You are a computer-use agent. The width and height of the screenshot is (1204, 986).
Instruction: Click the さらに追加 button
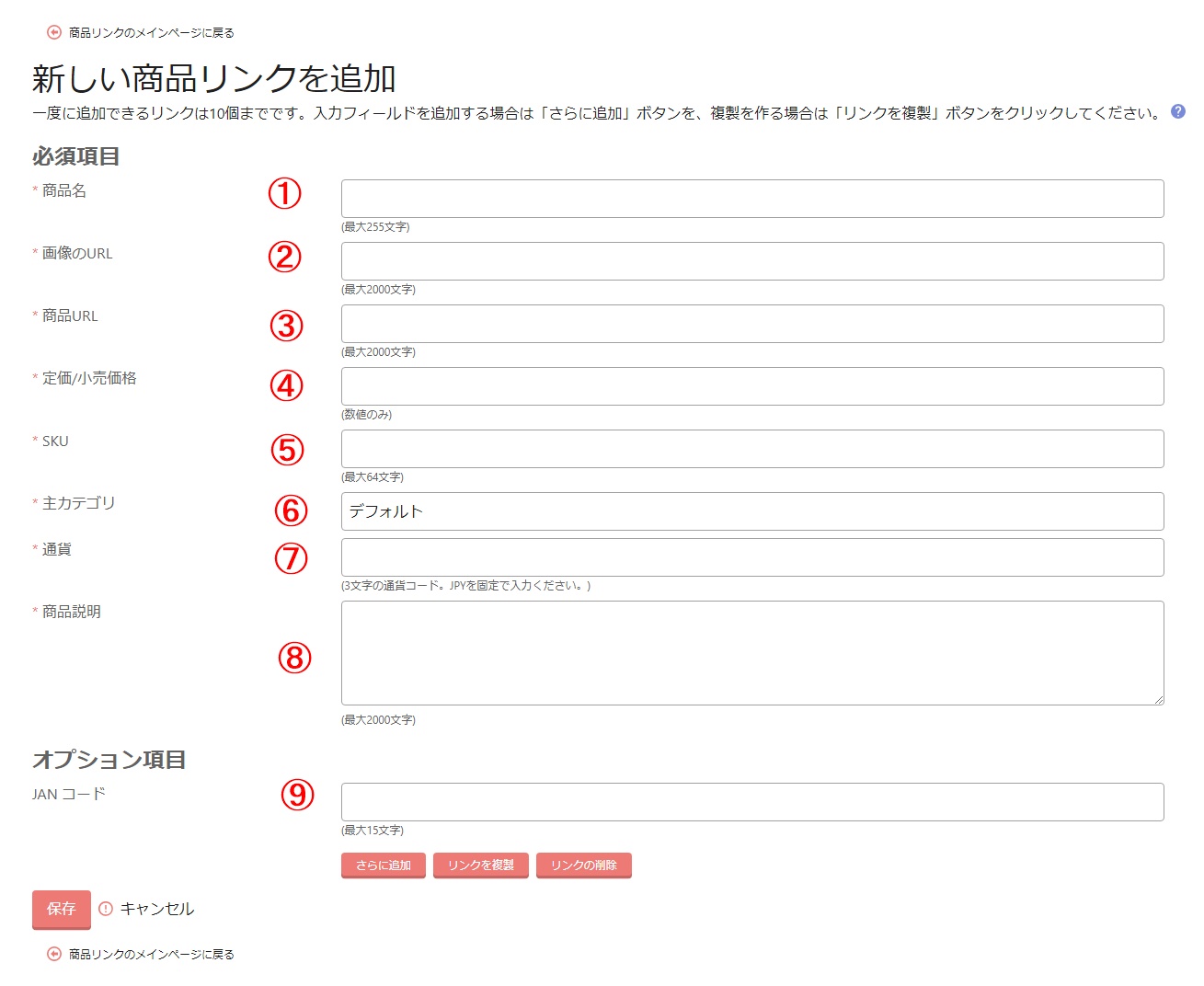383,865
